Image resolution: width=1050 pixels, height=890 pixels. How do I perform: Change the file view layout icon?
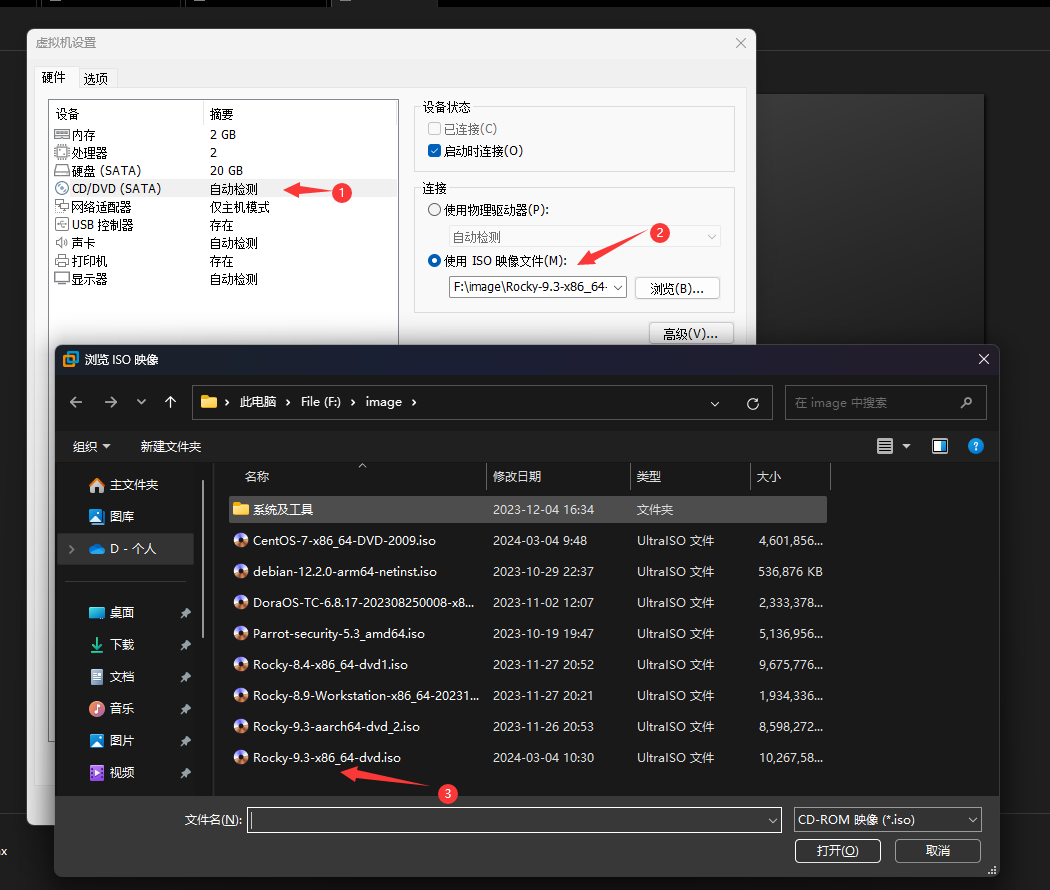pos(885,446)
